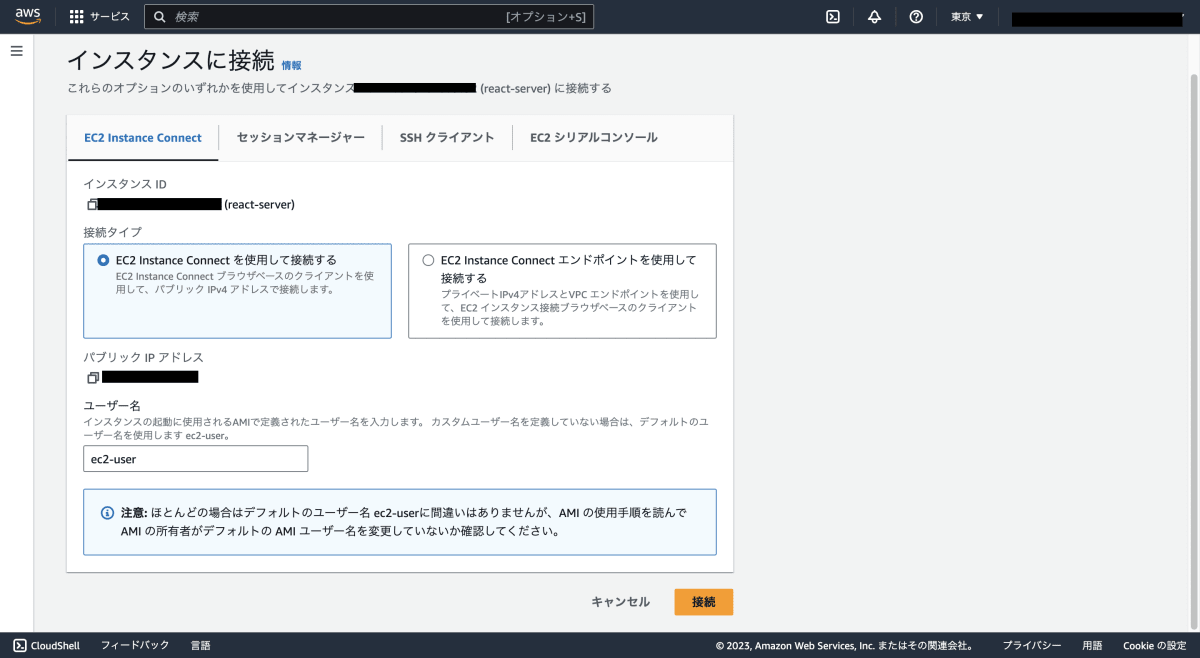Image resolution: width=1200 pixels, height=658 pixels.
Task: Click the search magnifier icon
Action: (x=159, y=17)
